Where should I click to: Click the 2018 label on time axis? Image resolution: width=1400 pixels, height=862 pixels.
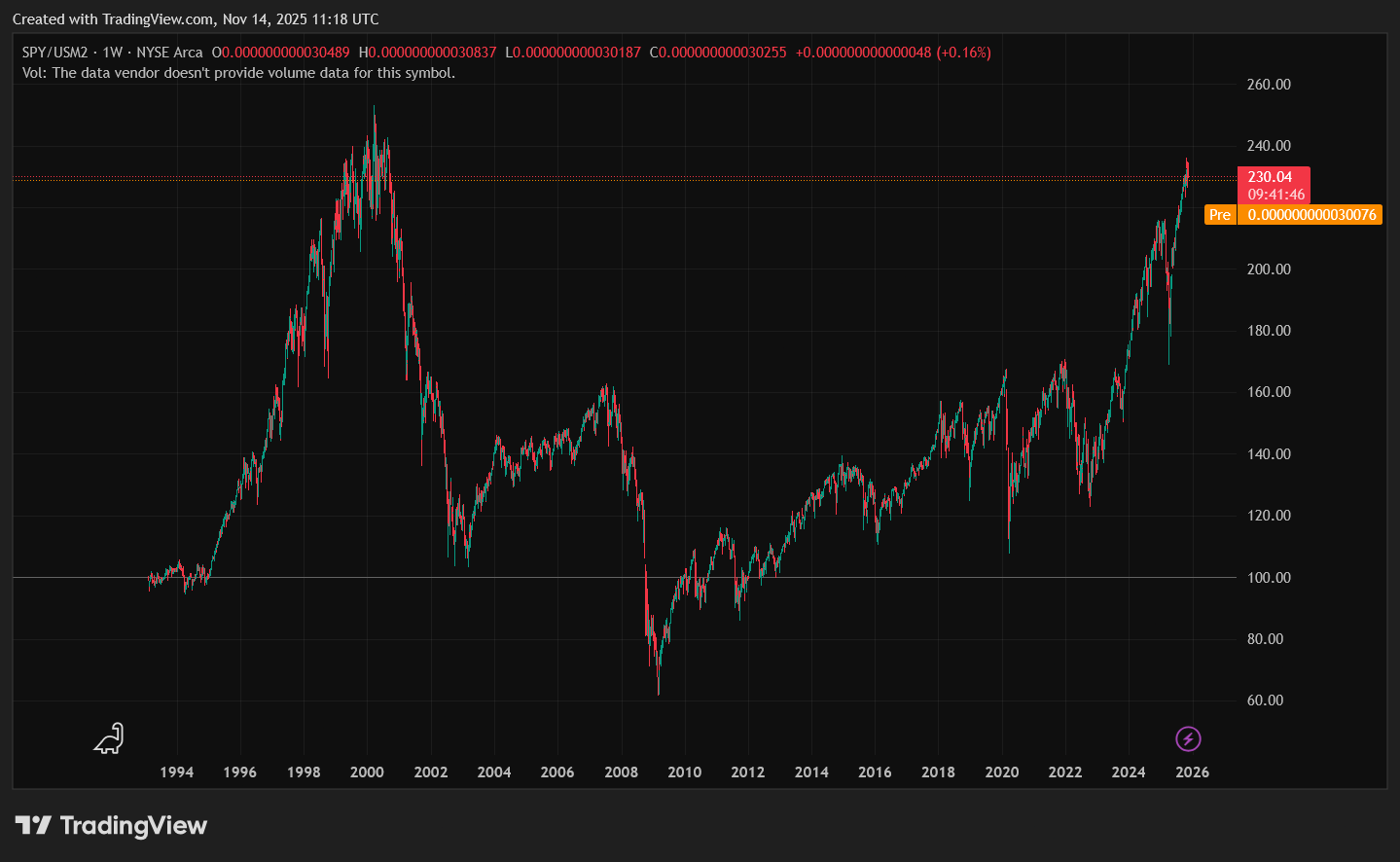click(938, 772)
